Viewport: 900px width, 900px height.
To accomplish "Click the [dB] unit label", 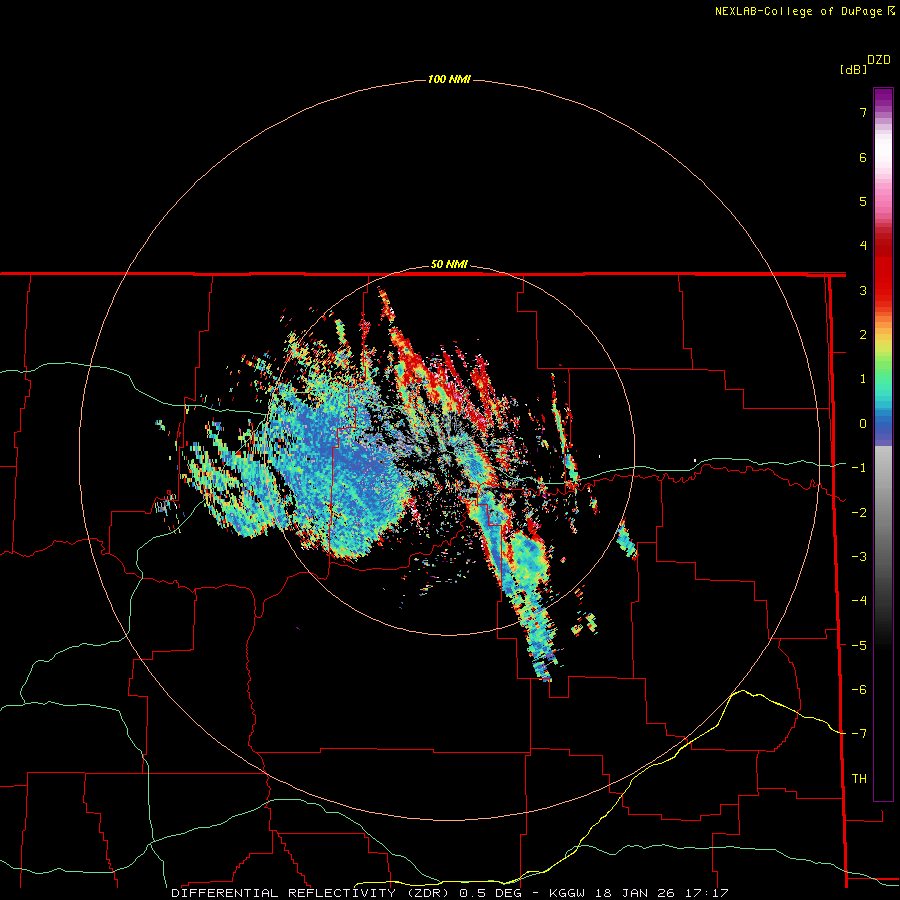I will pyautogui.click(x=853, y=69).
